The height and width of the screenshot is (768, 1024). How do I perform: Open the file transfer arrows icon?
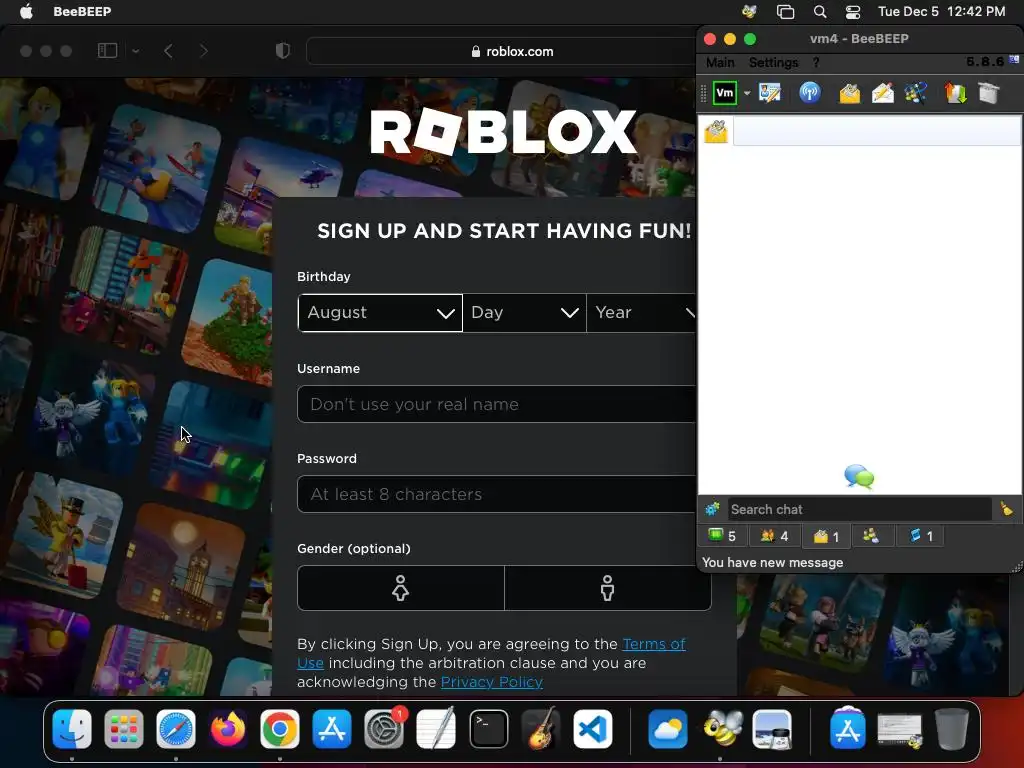coord(955,93)
